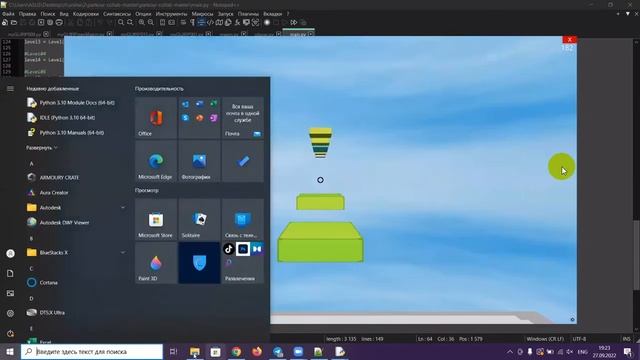640x360 pixels.
Task: Open Pictures icon in Start left rail
Action: point(11,293)
